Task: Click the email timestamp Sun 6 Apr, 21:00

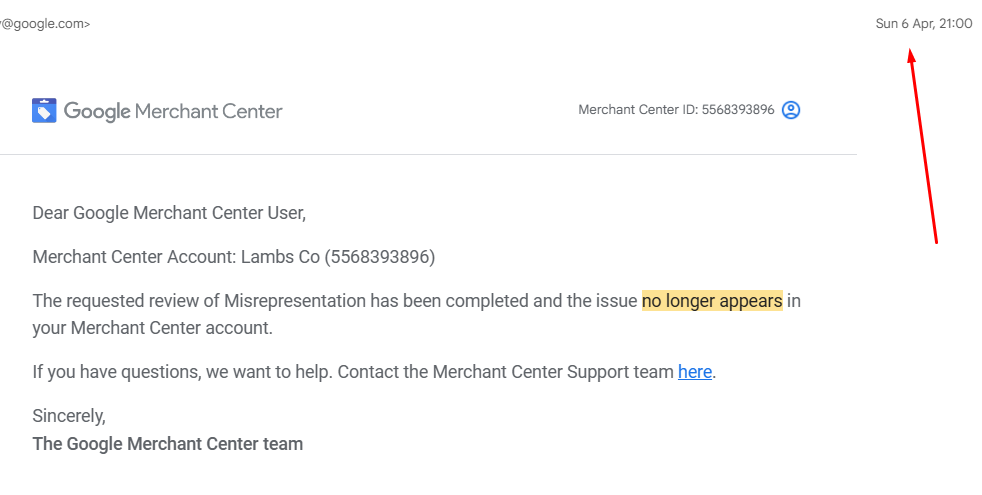Action: click(x=923, y=24)
